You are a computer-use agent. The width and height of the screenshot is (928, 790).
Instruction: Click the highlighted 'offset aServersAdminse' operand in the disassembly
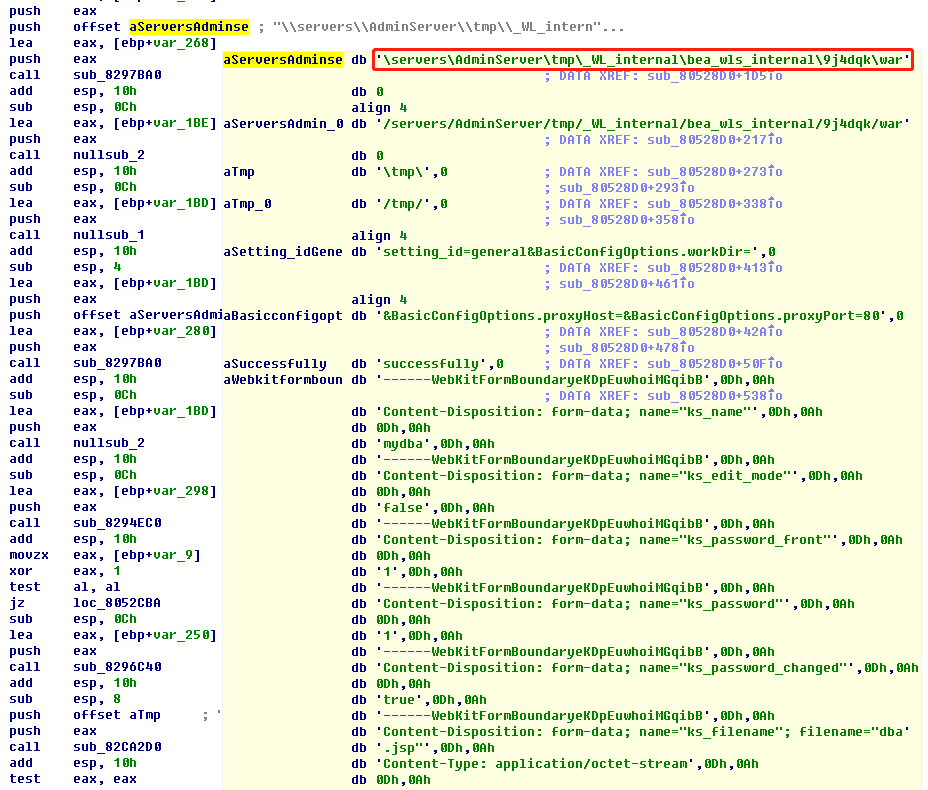tap(160, 27)
